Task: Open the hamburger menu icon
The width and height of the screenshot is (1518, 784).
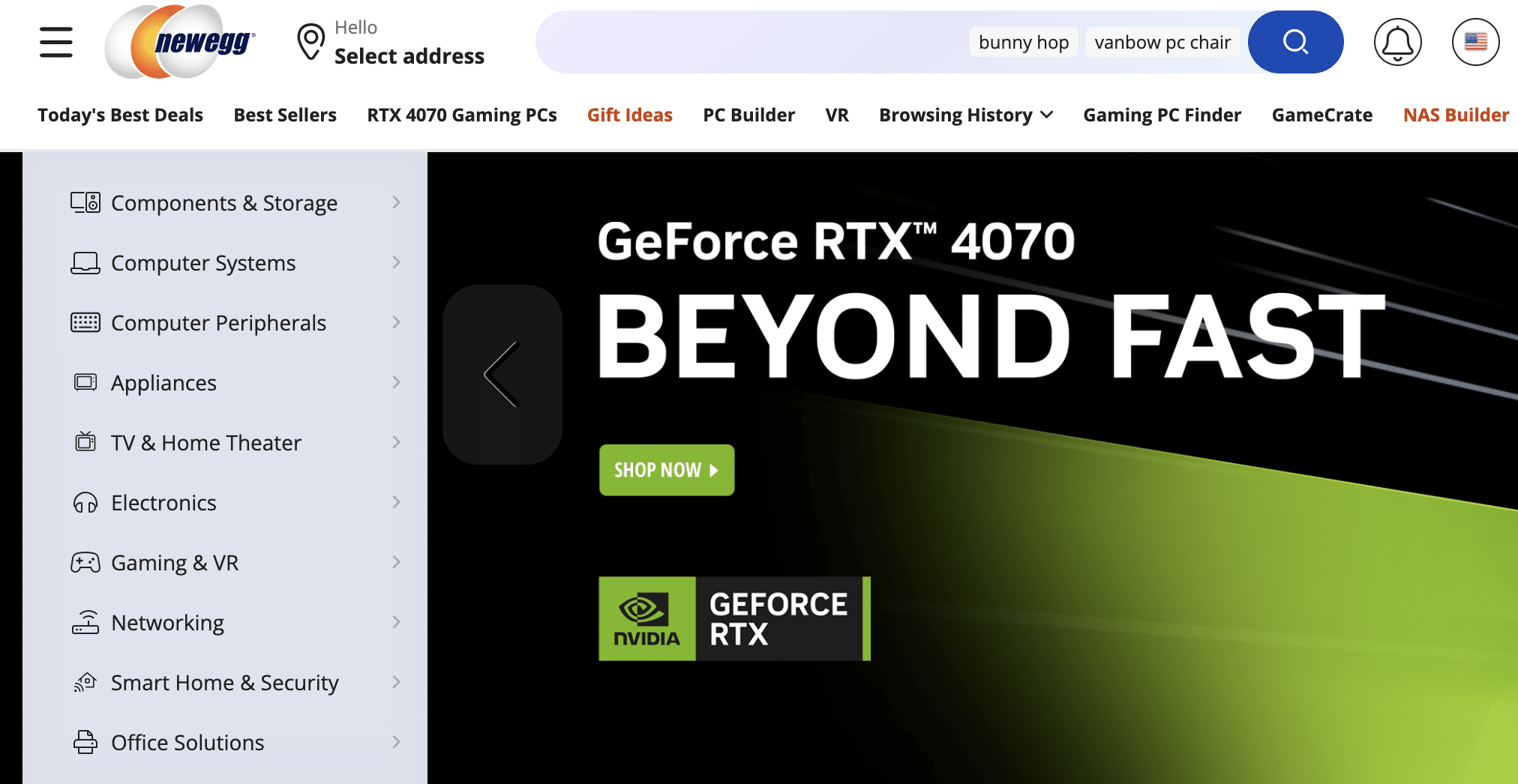Action: coord(56,42)
